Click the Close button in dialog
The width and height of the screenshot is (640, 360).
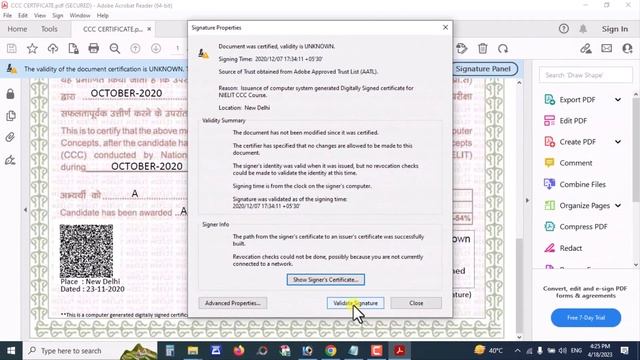pos(416,303)
